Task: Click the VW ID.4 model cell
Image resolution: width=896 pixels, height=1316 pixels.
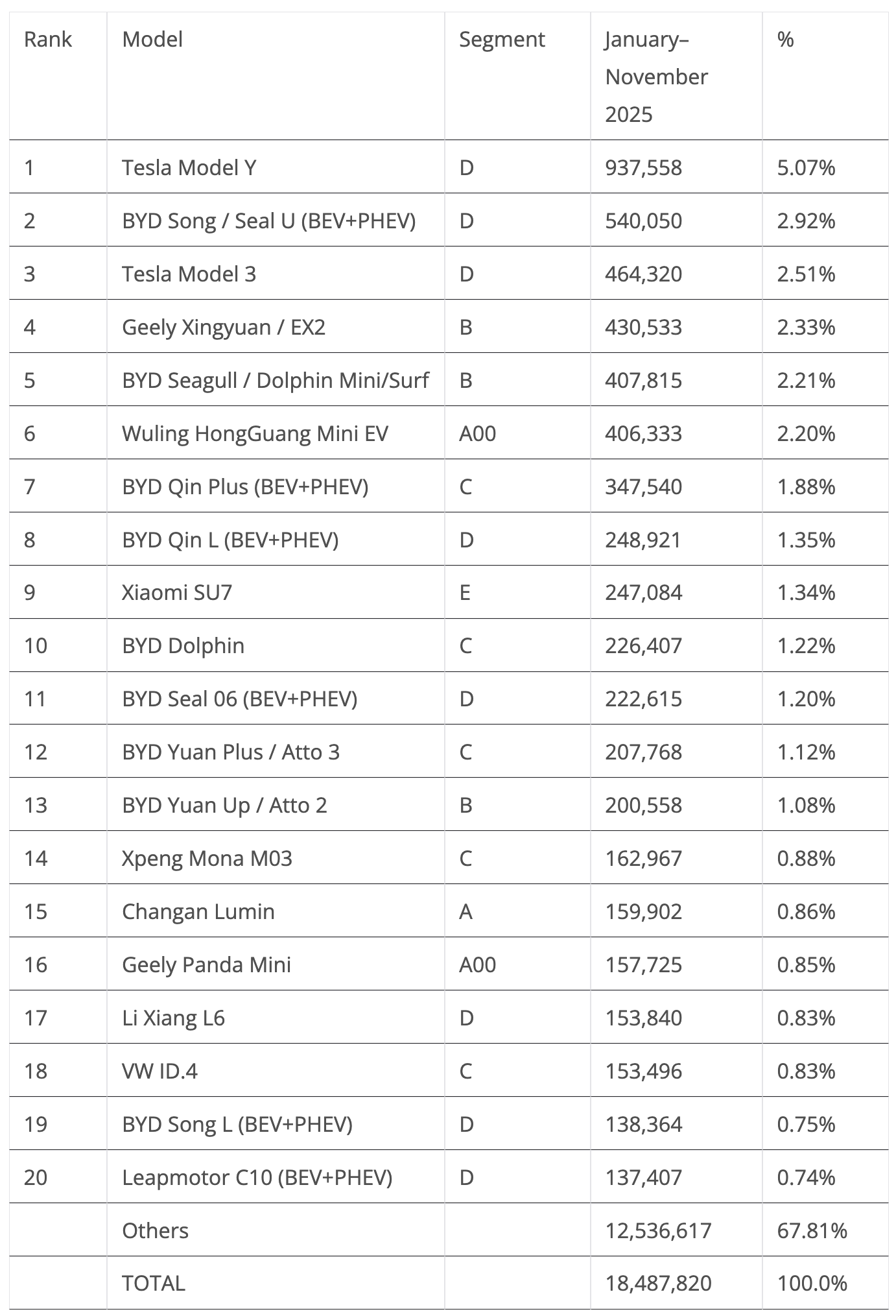Action: click(159, 1071)
